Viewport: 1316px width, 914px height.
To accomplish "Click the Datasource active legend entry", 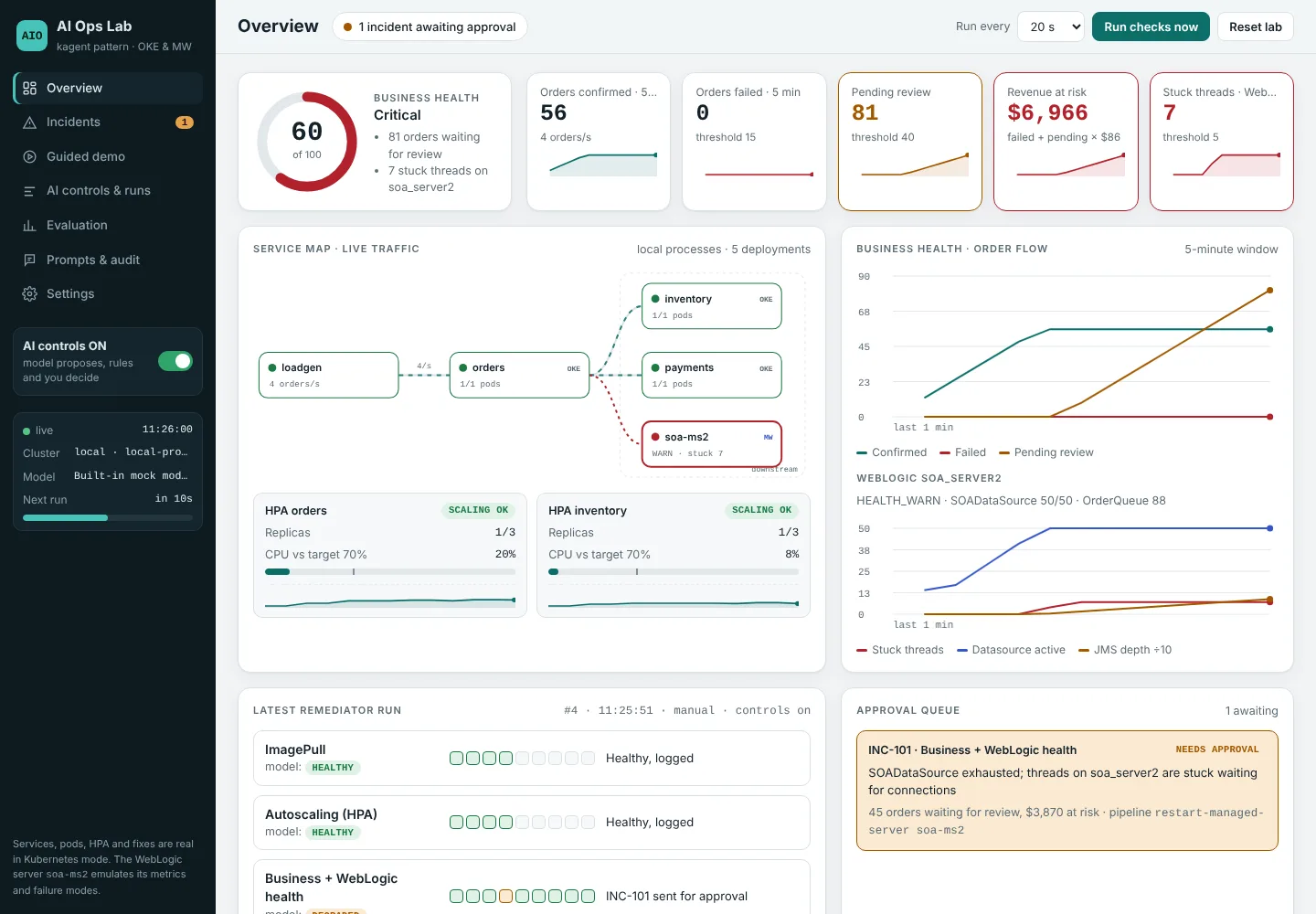I will tap(1011, 650).
